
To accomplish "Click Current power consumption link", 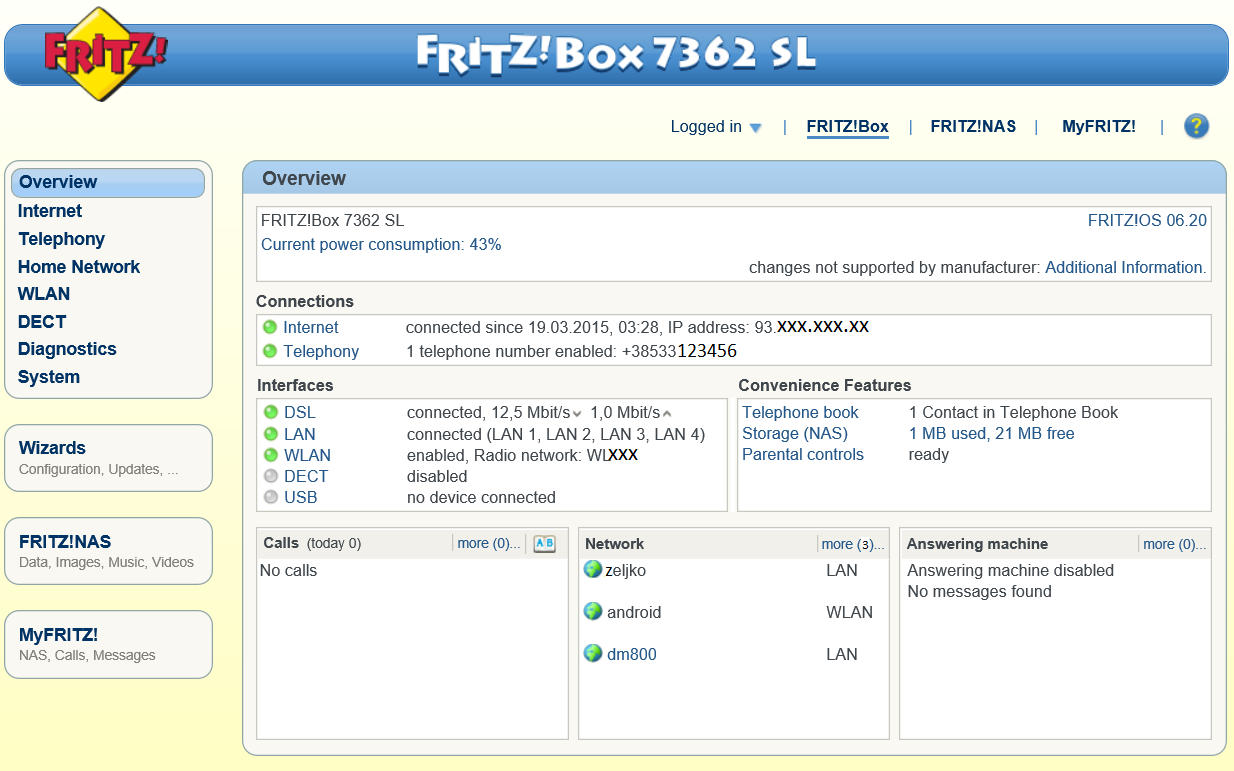I will coord(381,245).
